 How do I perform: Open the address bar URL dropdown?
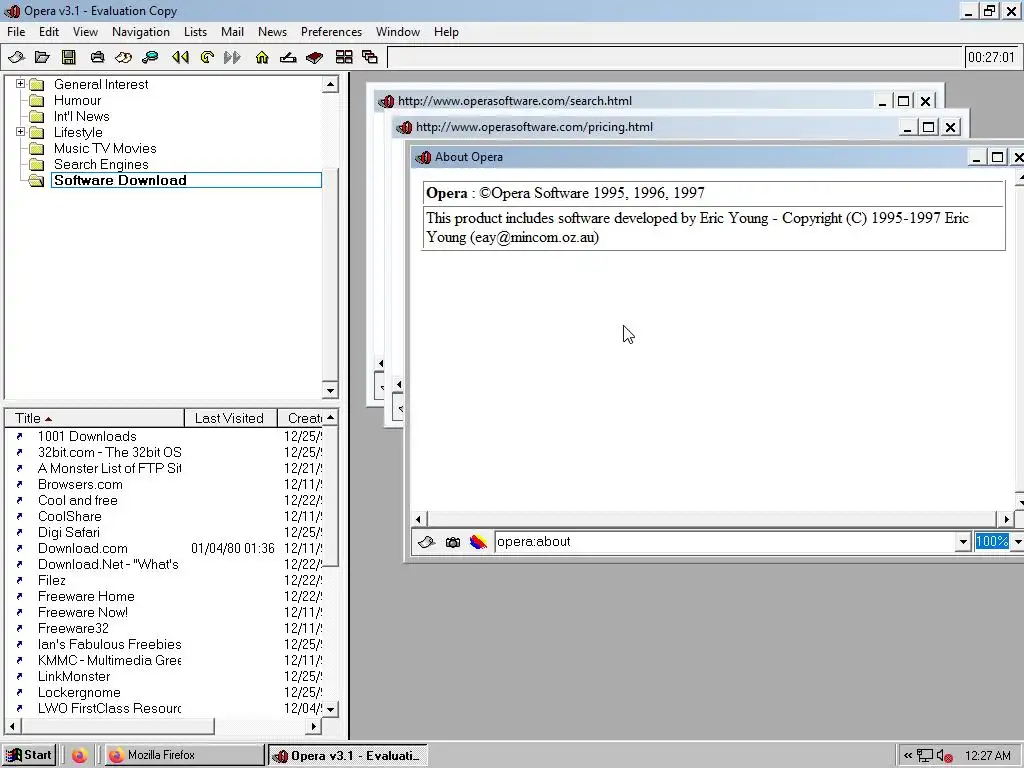tap(963, 542)
